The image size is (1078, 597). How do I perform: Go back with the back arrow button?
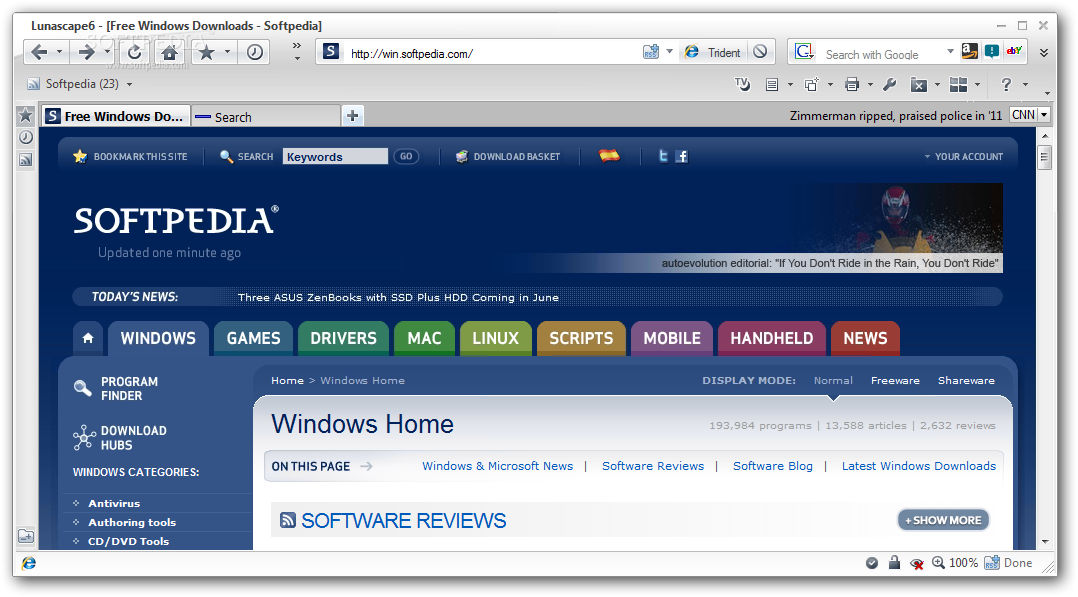click(x=40, y=52)
